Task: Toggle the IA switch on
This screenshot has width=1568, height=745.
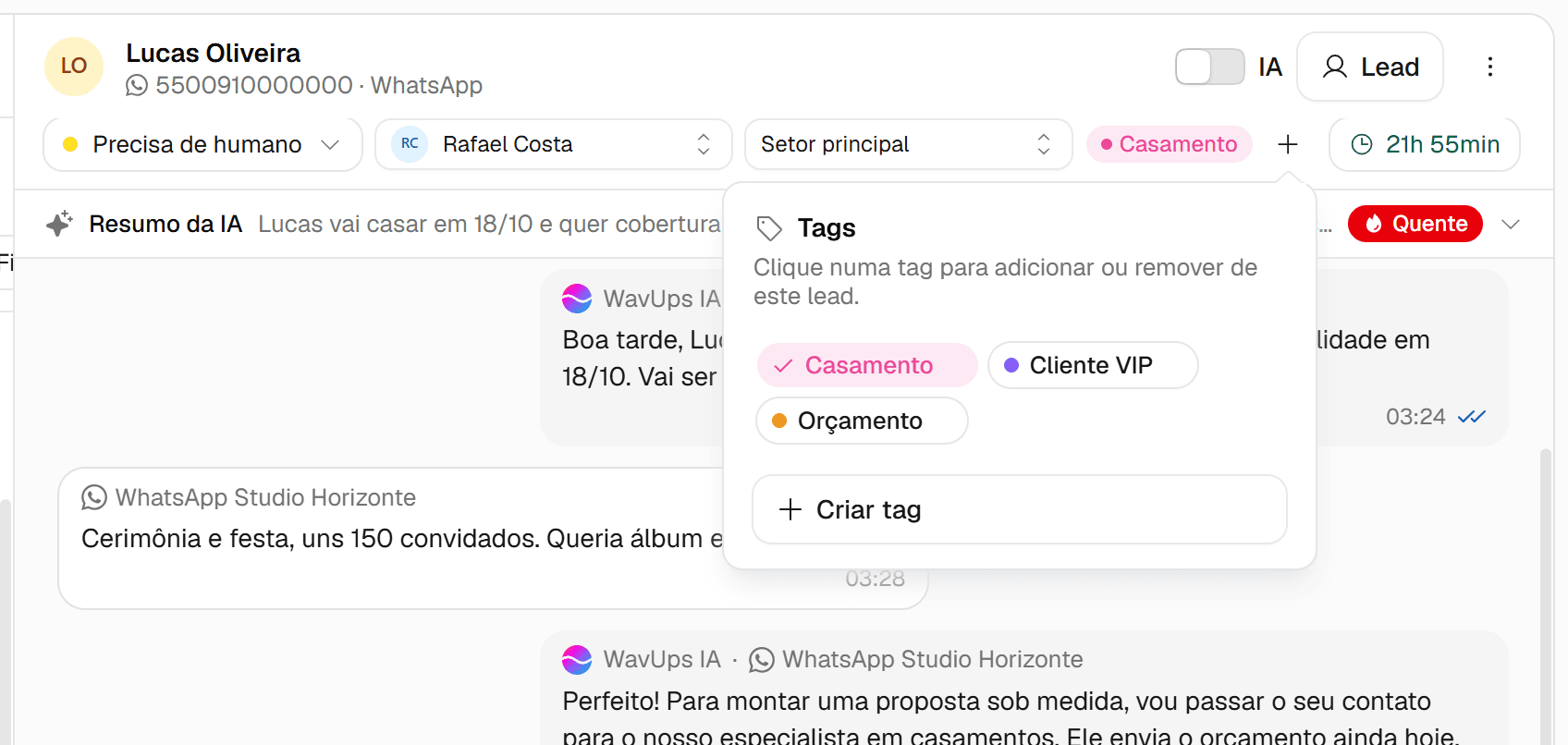Action: (1210, 67)
